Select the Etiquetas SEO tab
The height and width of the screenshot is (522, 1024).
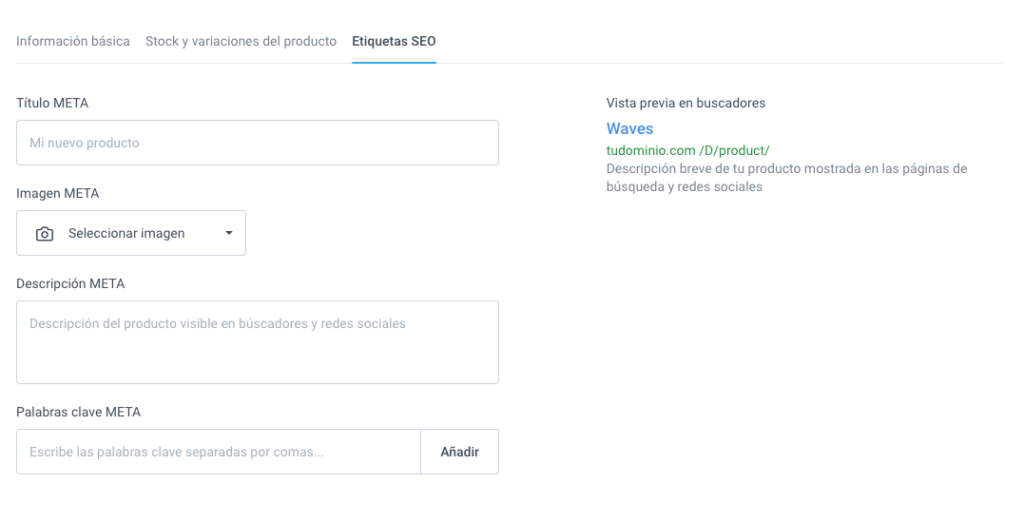point(394,41)
